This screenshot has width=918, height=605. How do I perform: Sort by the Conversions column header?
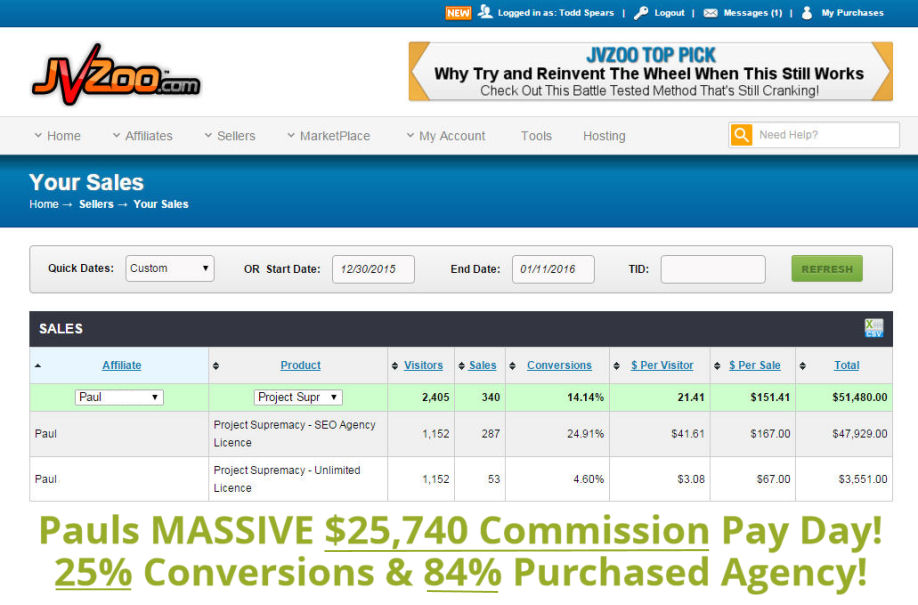pos(559,365)
